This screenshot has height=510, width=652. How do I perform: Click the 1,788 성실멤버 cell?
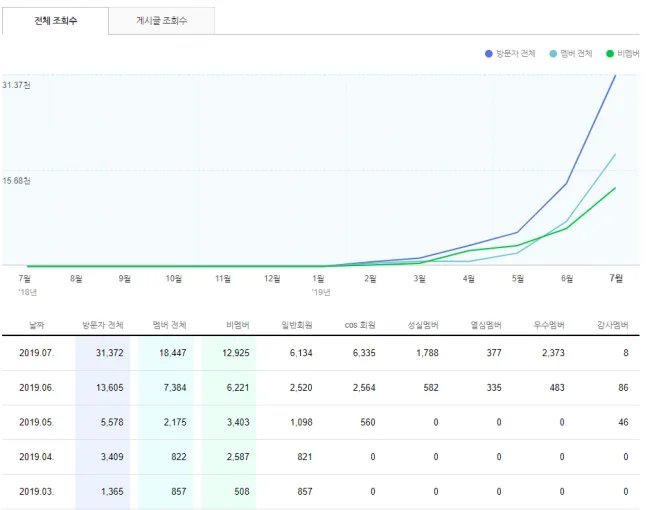[x=427, y=353]
